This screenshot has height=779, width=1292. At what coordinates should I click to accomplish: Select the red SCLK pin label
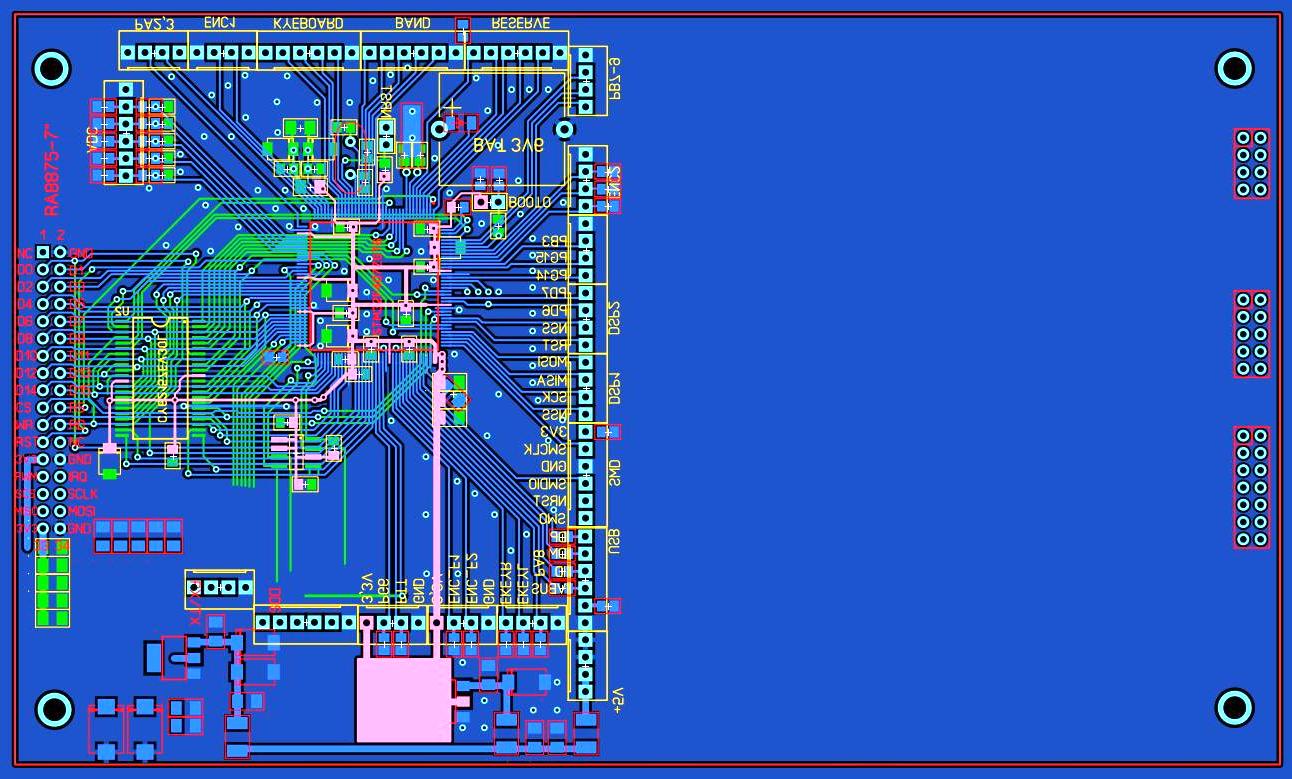point(84,494)
